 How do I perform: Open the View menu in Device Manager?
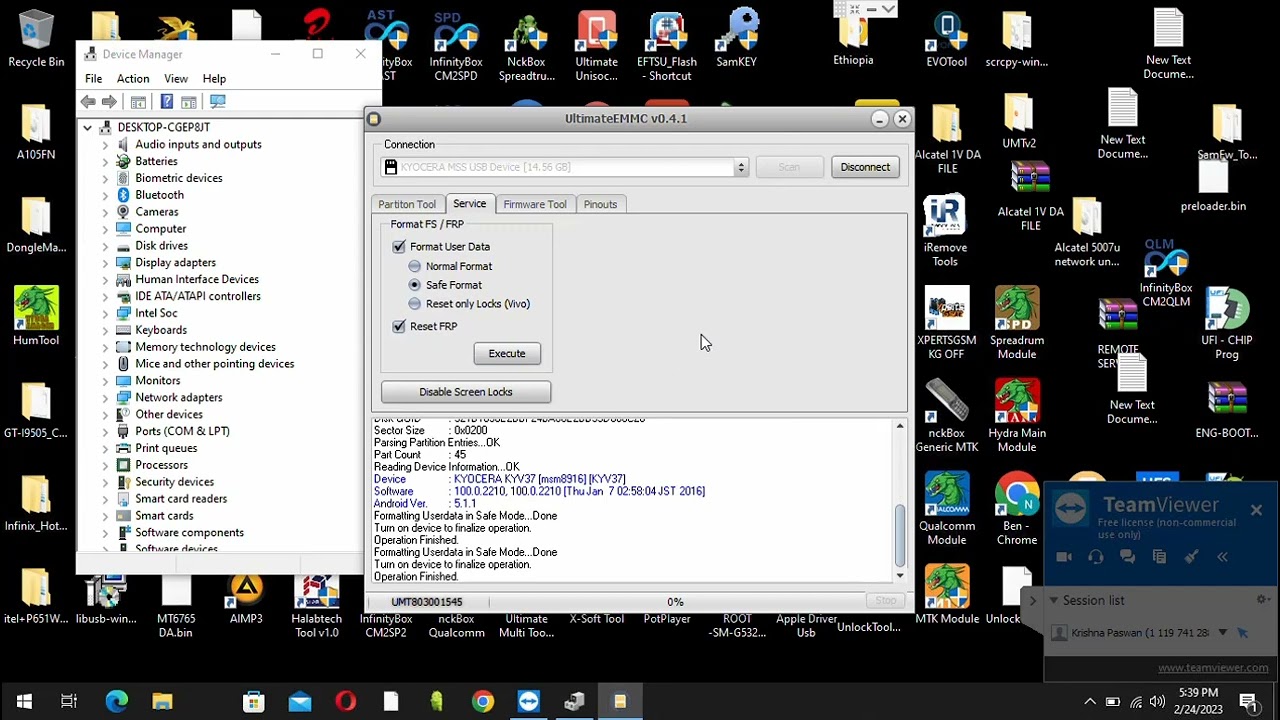pos(176,79)
